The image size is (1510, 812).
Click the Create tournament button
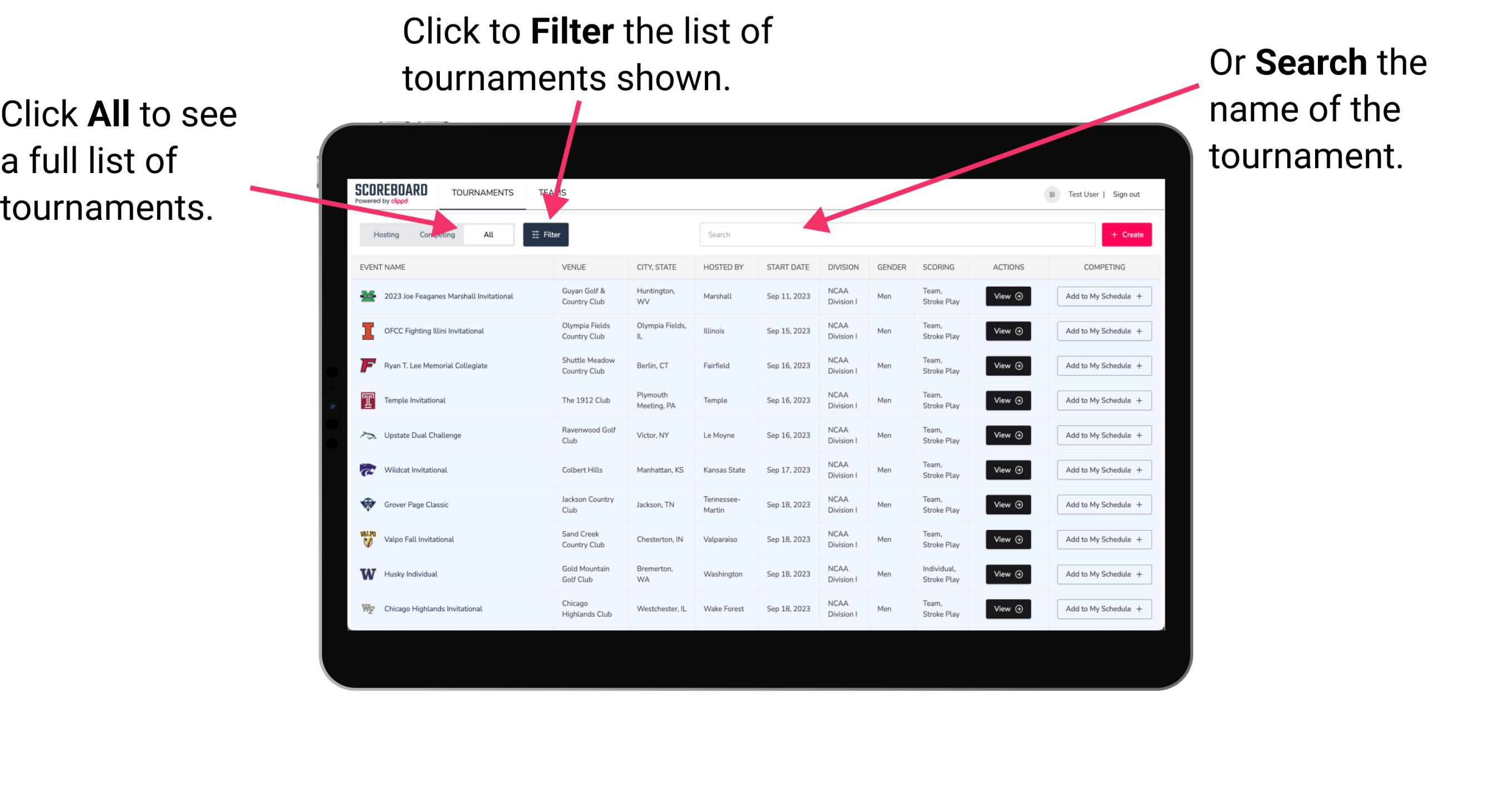(1127, 234)
